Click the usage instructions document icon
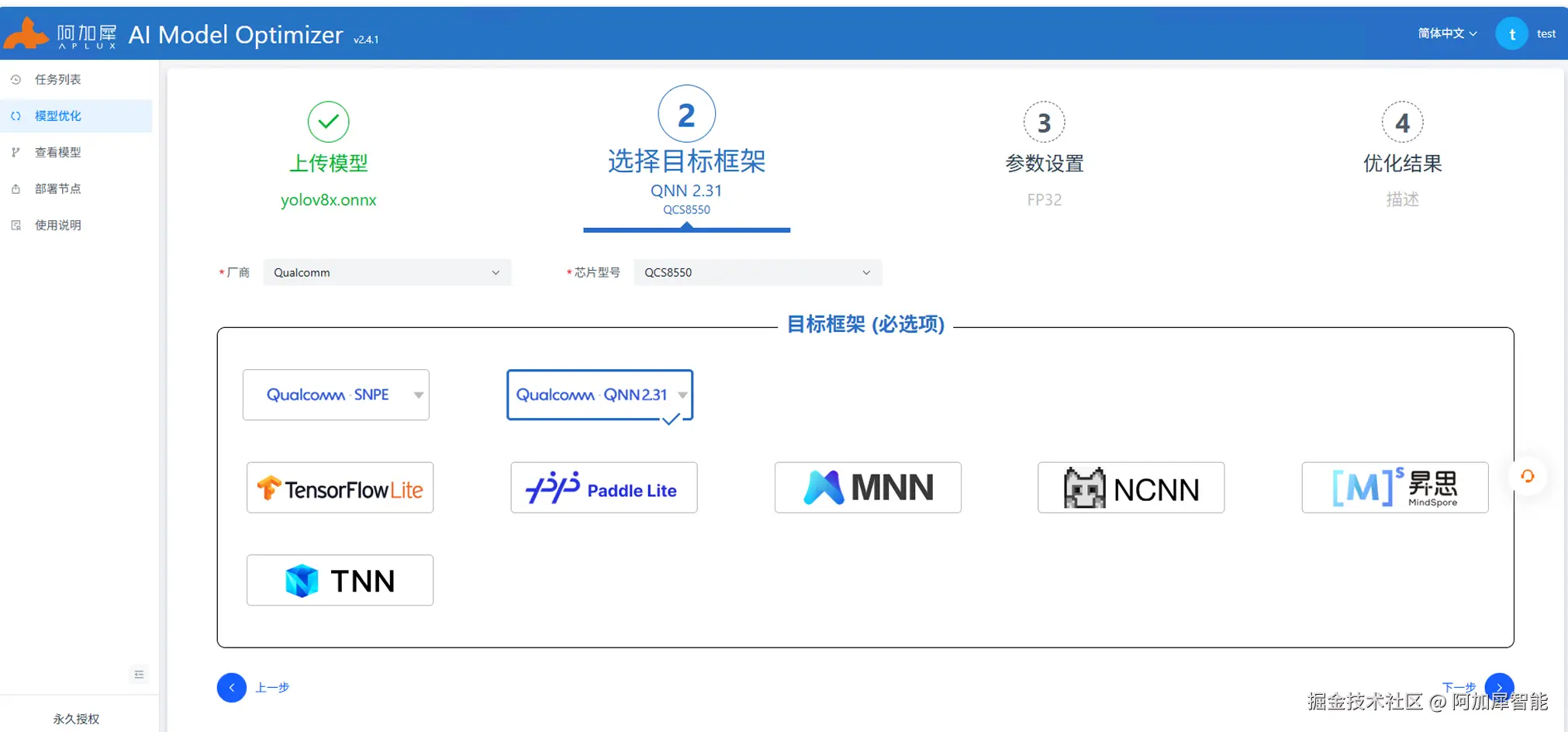The width and height of the screenshot is (1568, 732). (16, 225)
